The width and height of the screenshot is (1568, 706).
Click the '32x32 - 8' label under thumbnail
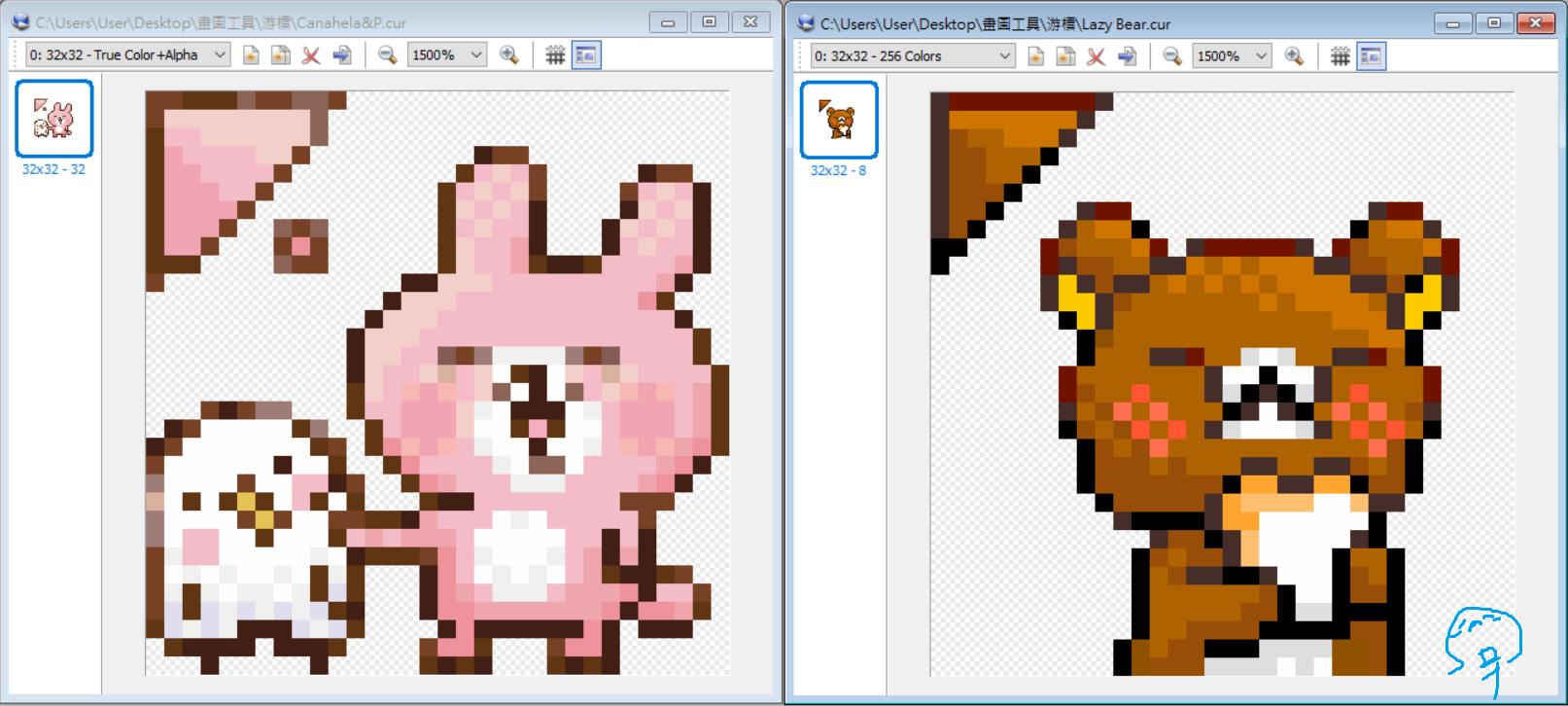pyautogui.click(x=838, y=170)
